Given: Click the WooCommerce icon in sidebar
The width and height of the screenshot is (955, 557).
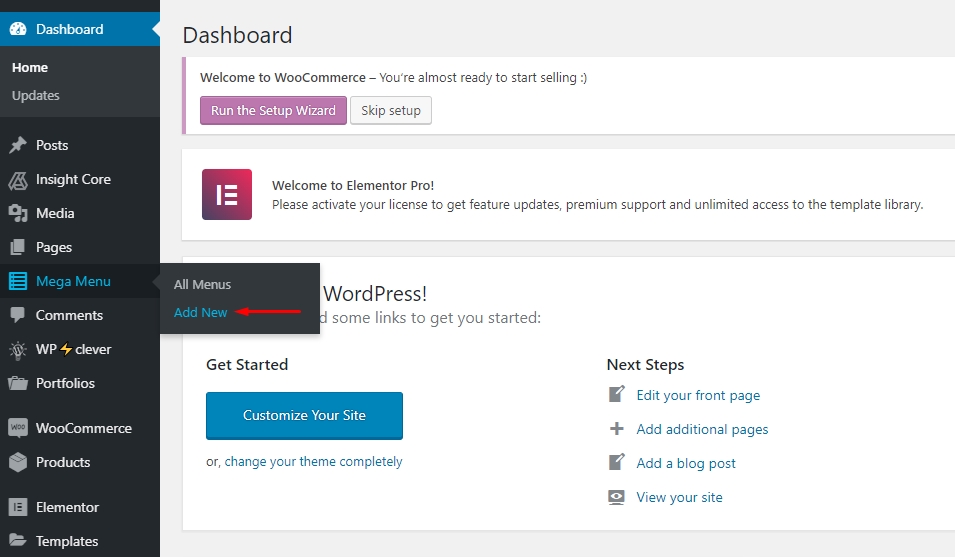Looking at the screenshot, I should 18,428.
